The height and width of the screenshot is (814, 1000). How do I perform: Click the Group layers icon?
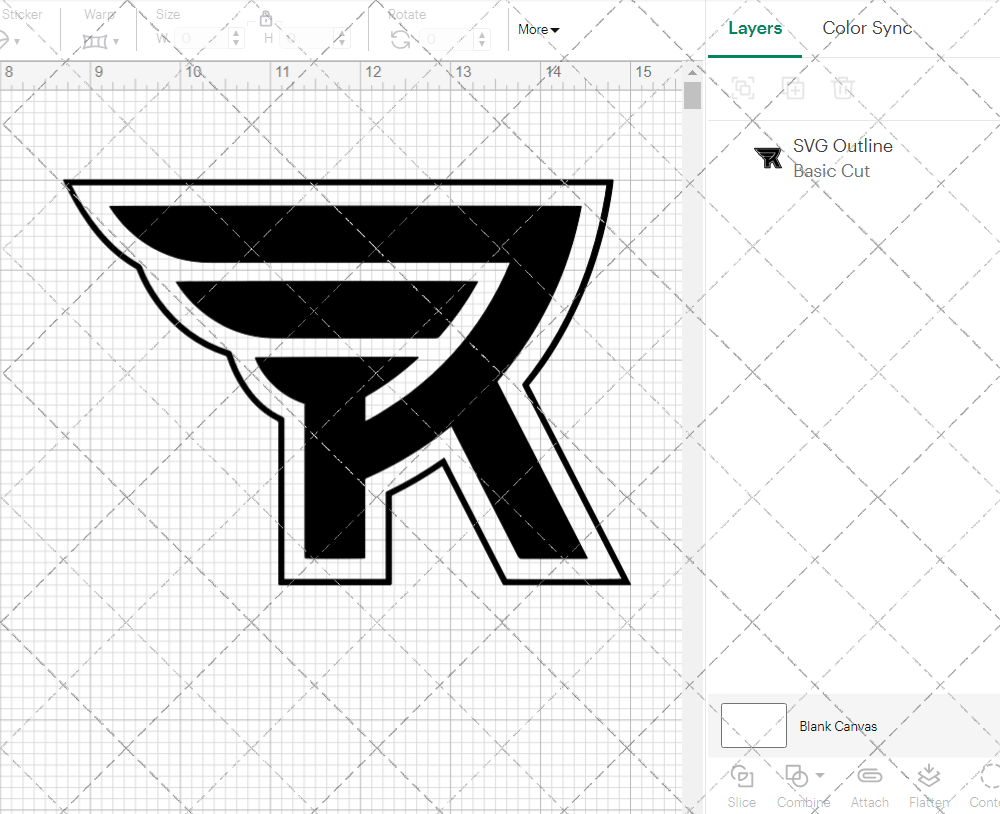pyautogui.click(x=743, y=88)
